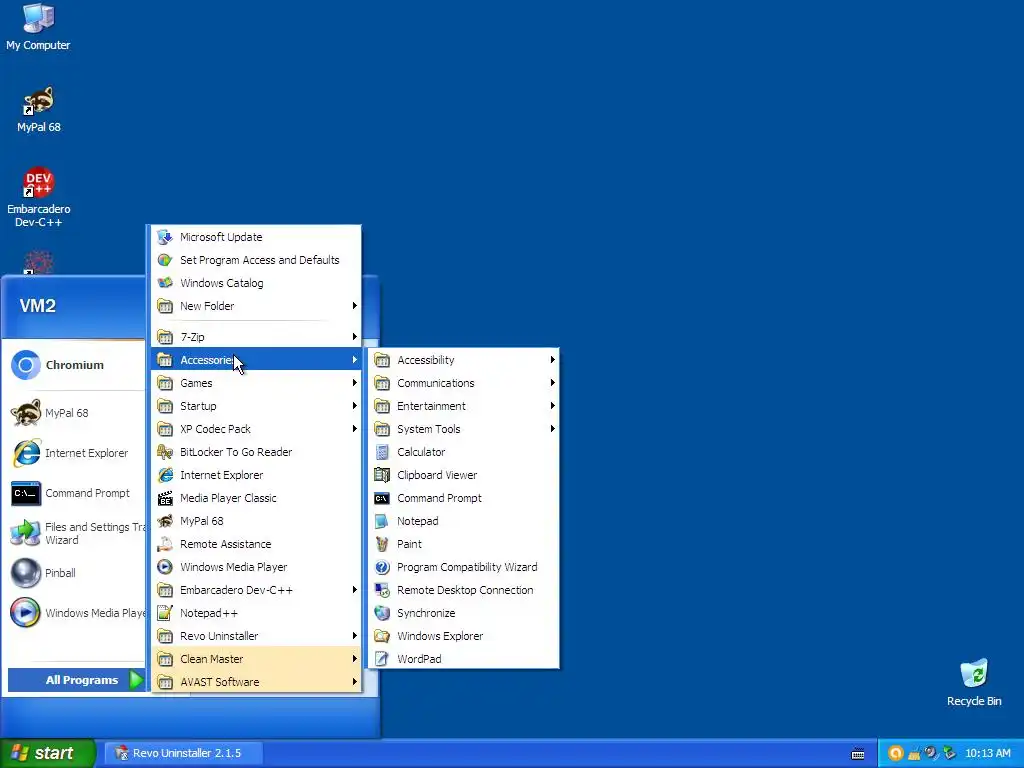
Task: Open Remote Assistance
Action: pos(257,544)
